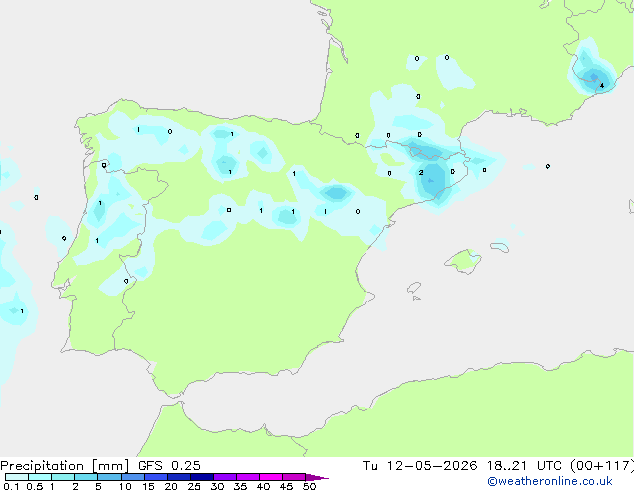Click the 30–35 mm purple legend swatch
The height and width of the screenshot is (490, 634).
pyautogui.click(x=225, y=477)
